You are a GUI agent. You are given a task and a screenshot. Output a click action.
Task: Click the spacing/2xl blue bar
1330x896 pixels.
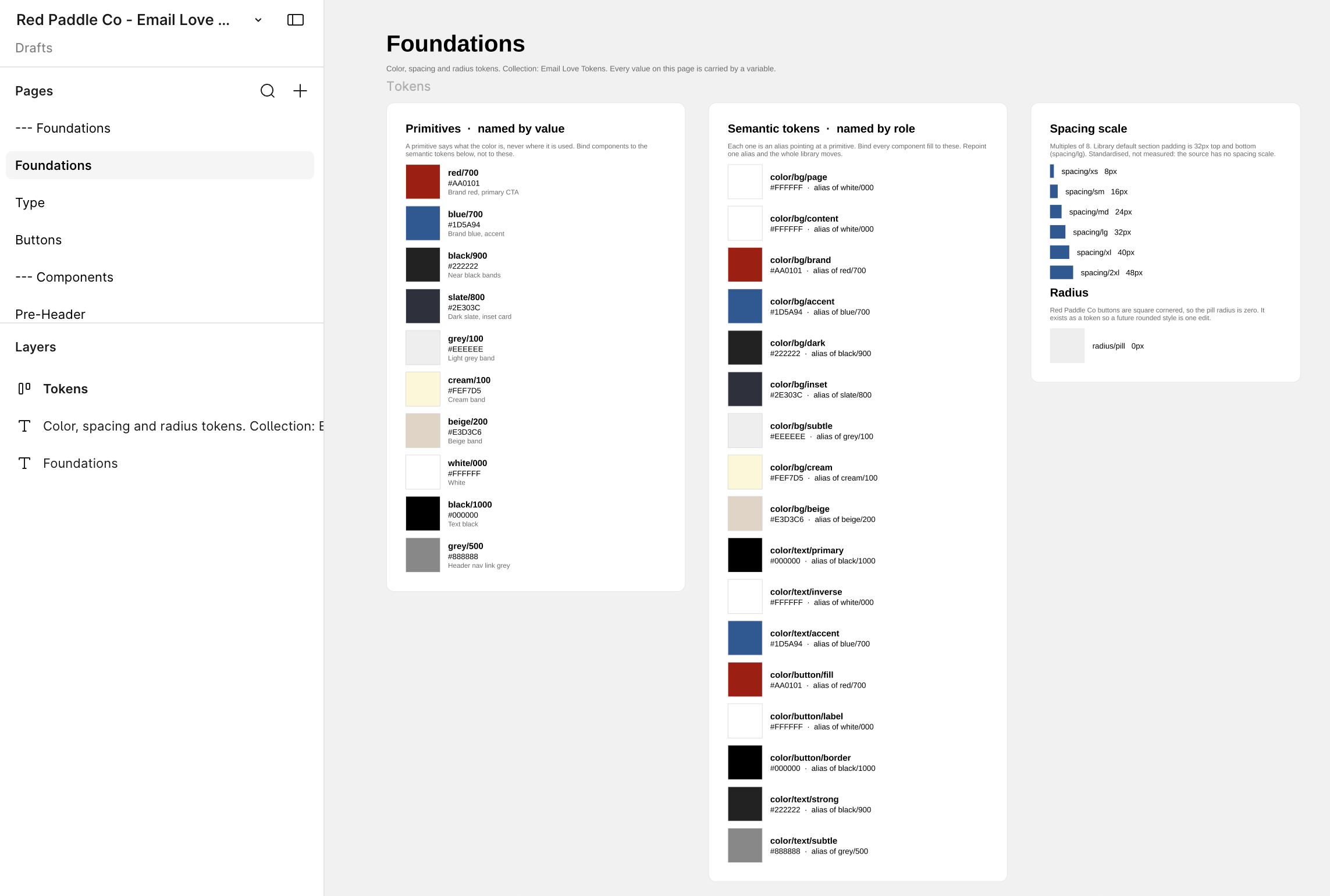(x=1061, y=272)
